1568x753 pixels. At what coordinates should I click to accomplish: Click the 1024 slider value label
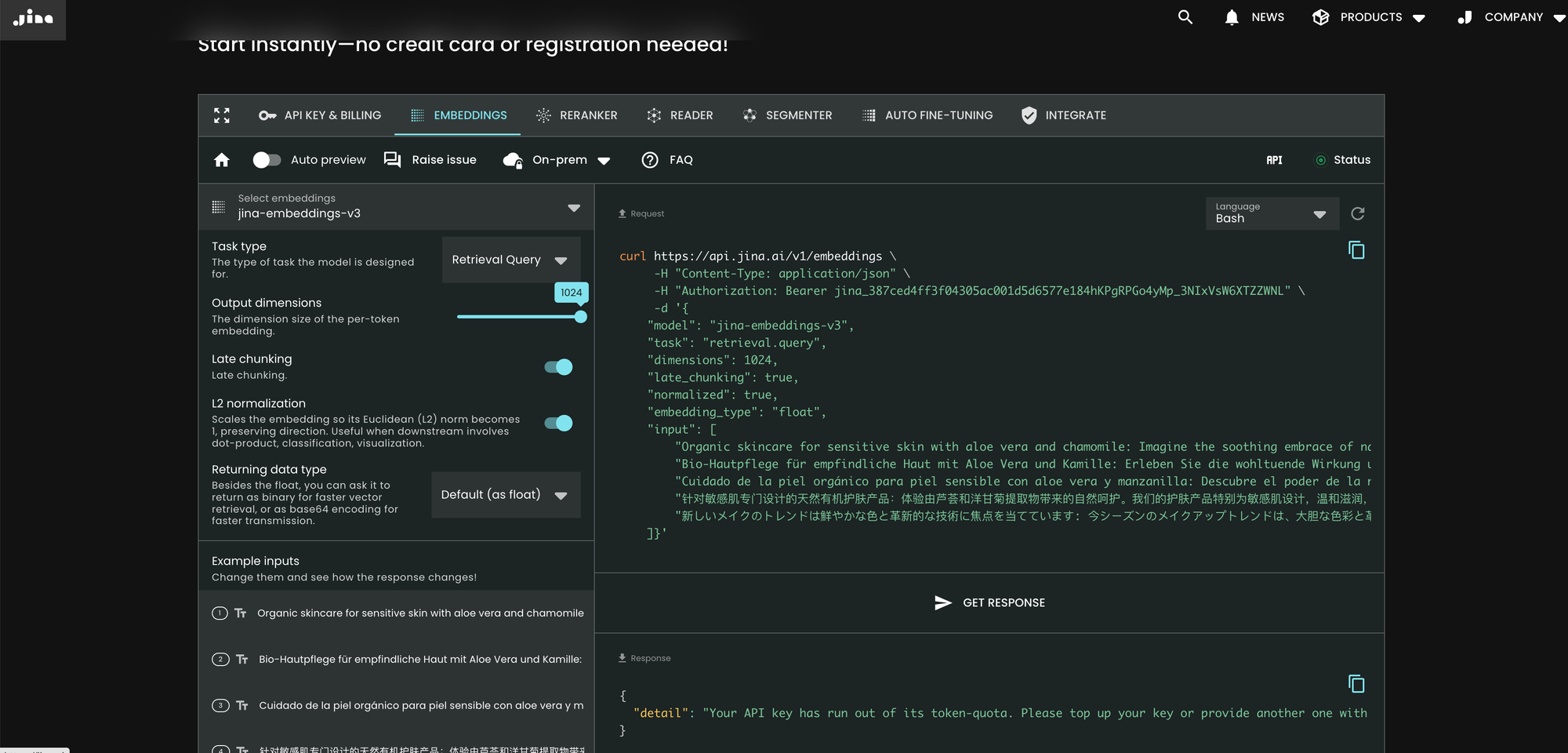(x=572, y=293)
